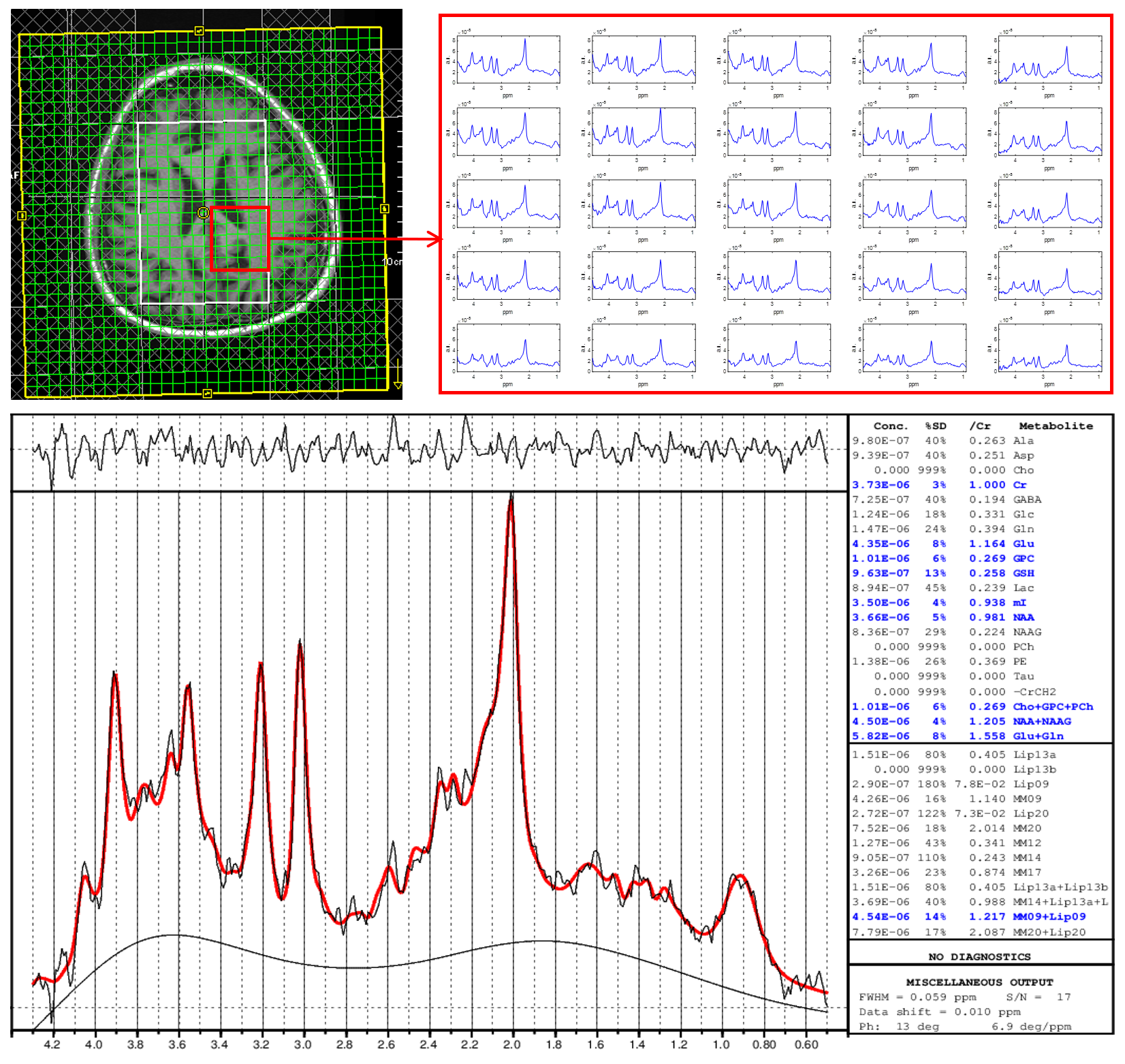
Task: Click the yellow circular center marker
Action: (x=203, y=213)
